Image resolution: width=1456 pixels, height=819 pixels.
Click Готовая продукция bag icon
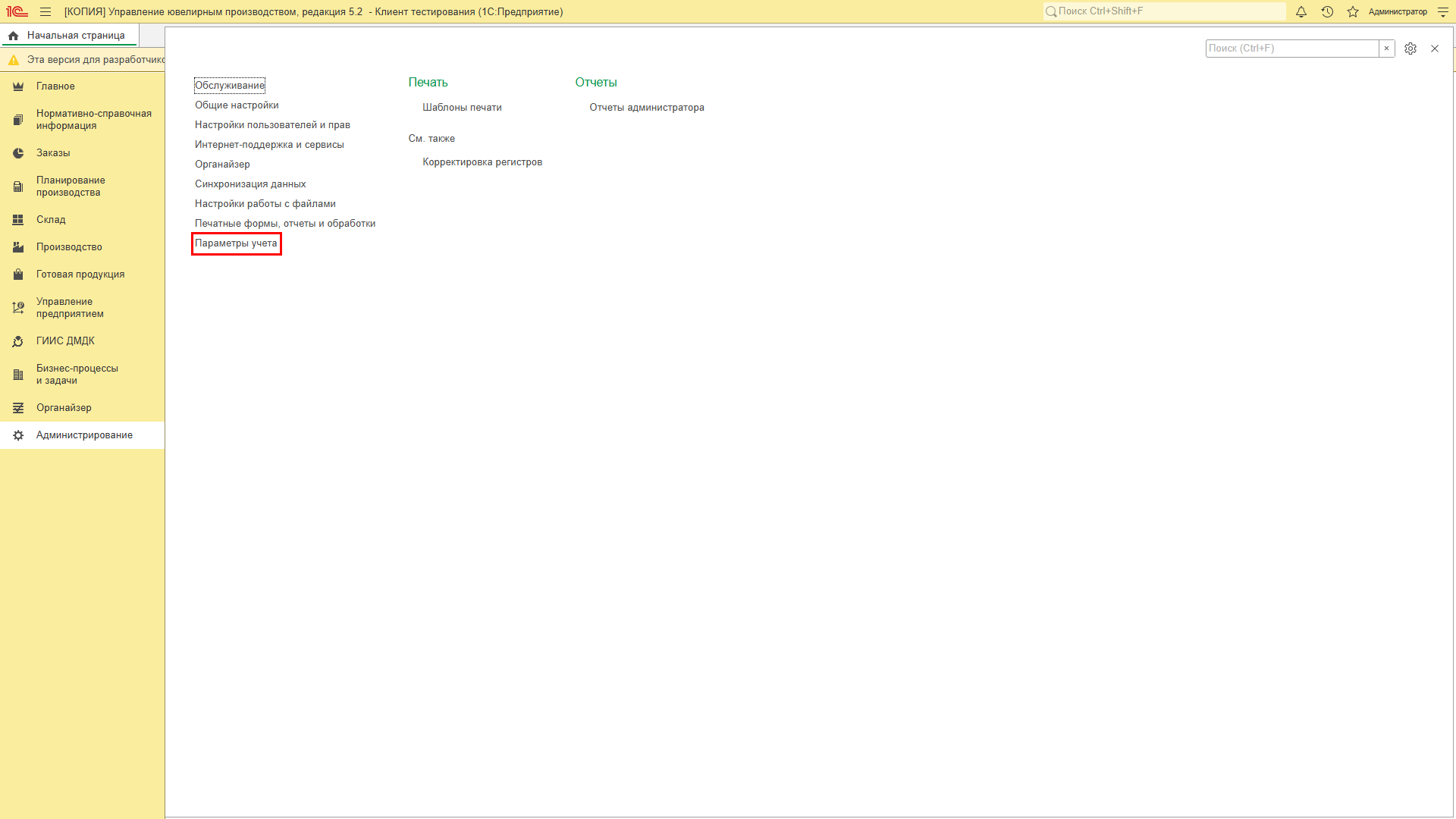(x=18, y=275)
